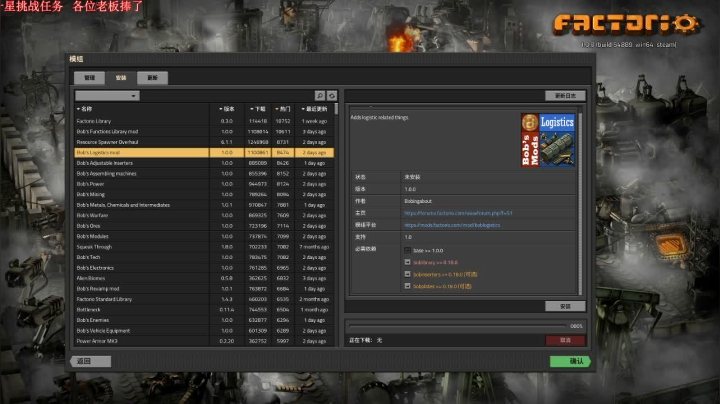720x404 pixels.
Task: Sort the mod list by 版本 column
Action: (226, 109)
